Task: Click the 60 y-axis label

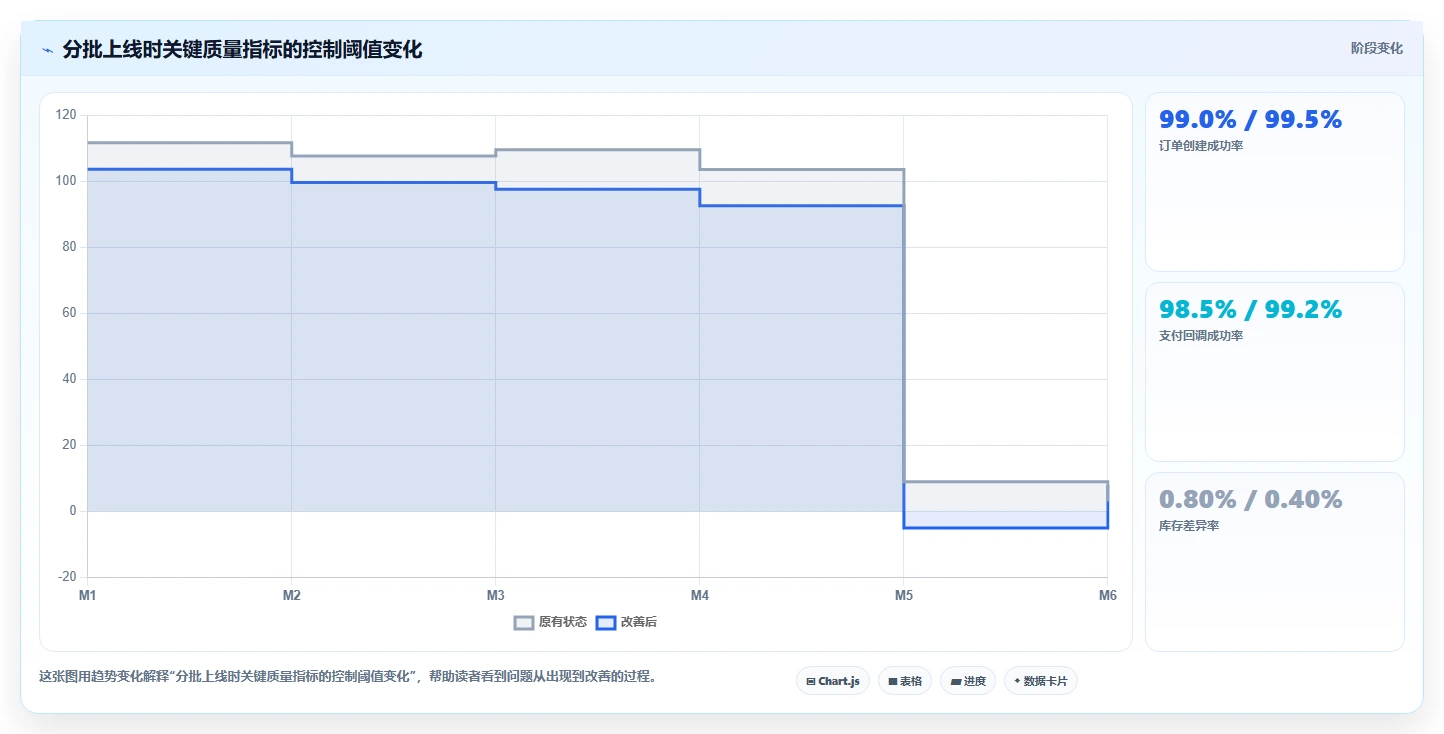Action: click(x=69, y=313)
